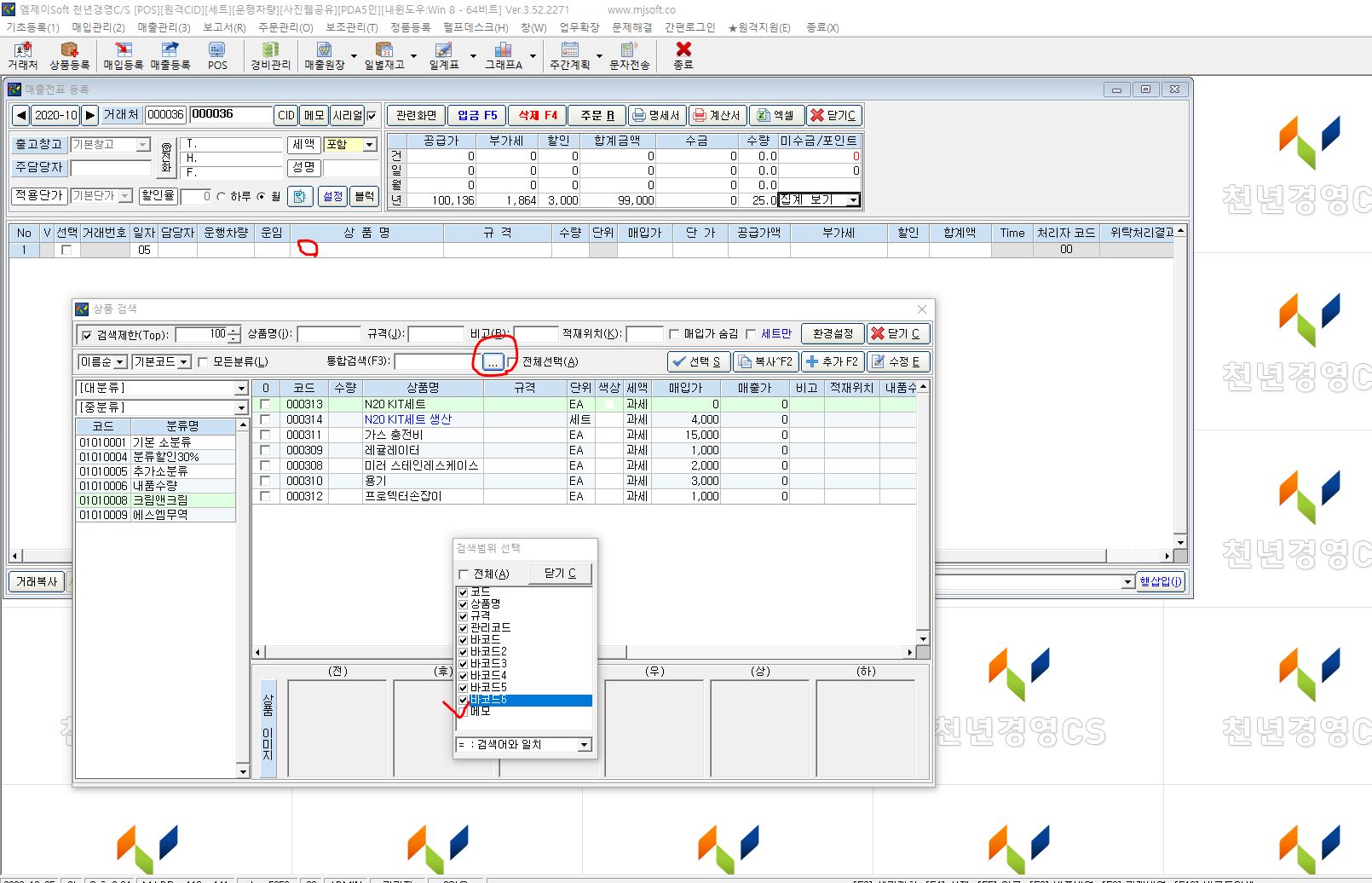Open the 포함 tax dropdown
This screenshot has width=1372, height=883.
370,145
